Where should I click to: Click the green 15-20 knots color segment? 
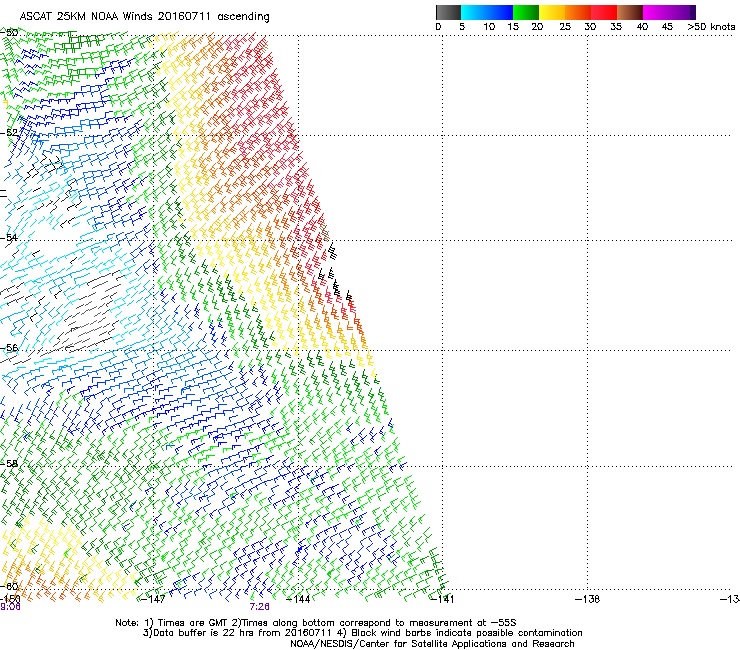tap(526, 12)
